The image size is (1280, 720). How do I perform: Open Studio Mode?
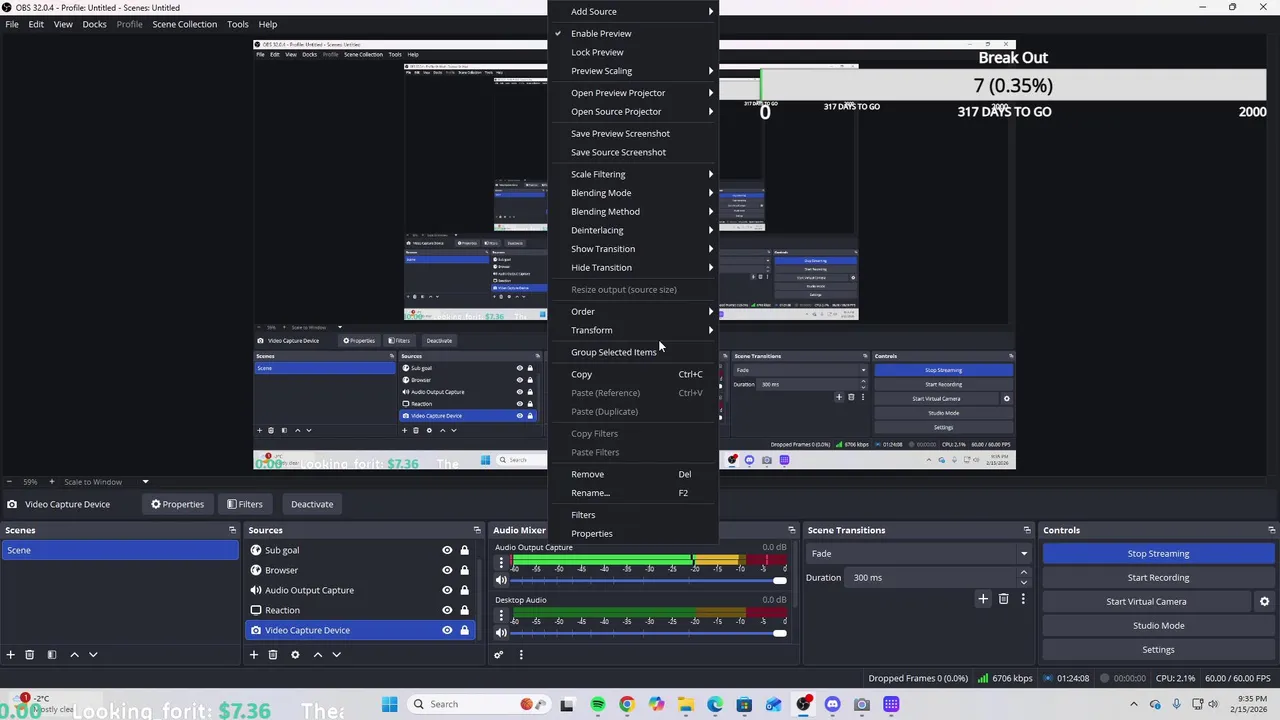click(x=1158, y=626)
